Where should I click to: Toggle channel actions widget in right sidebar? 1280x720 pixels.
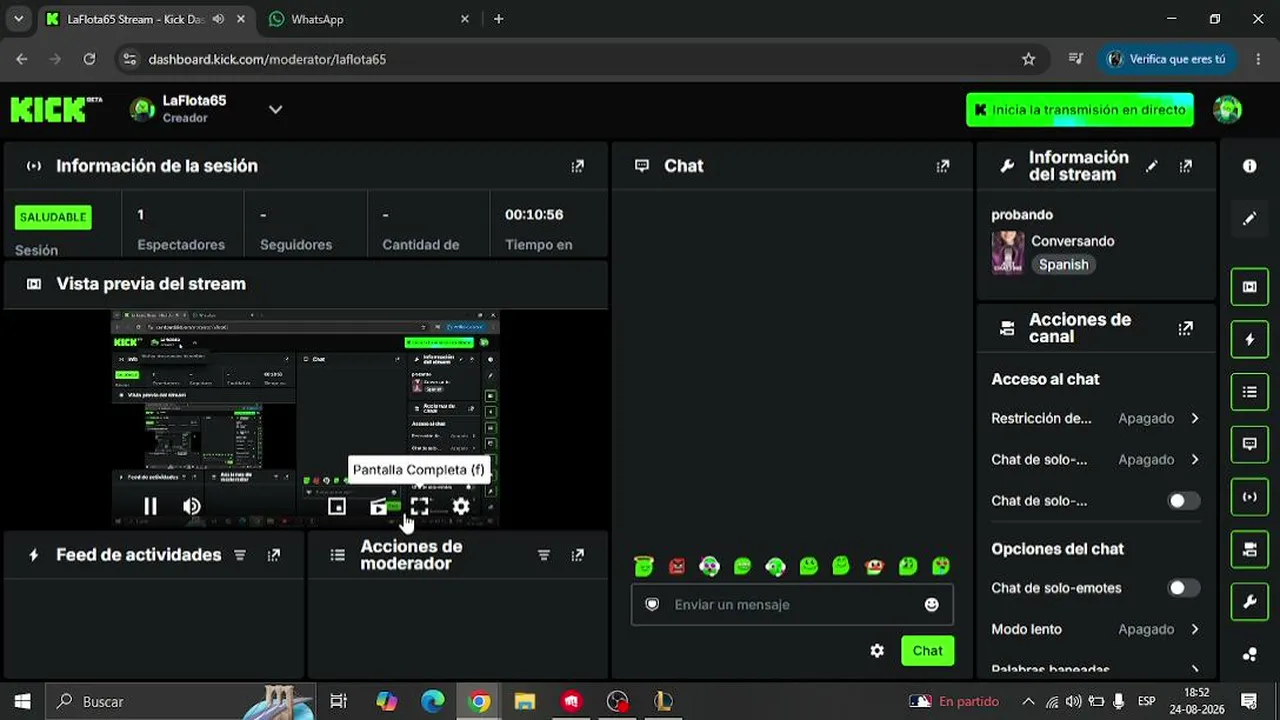[1250, 549]
